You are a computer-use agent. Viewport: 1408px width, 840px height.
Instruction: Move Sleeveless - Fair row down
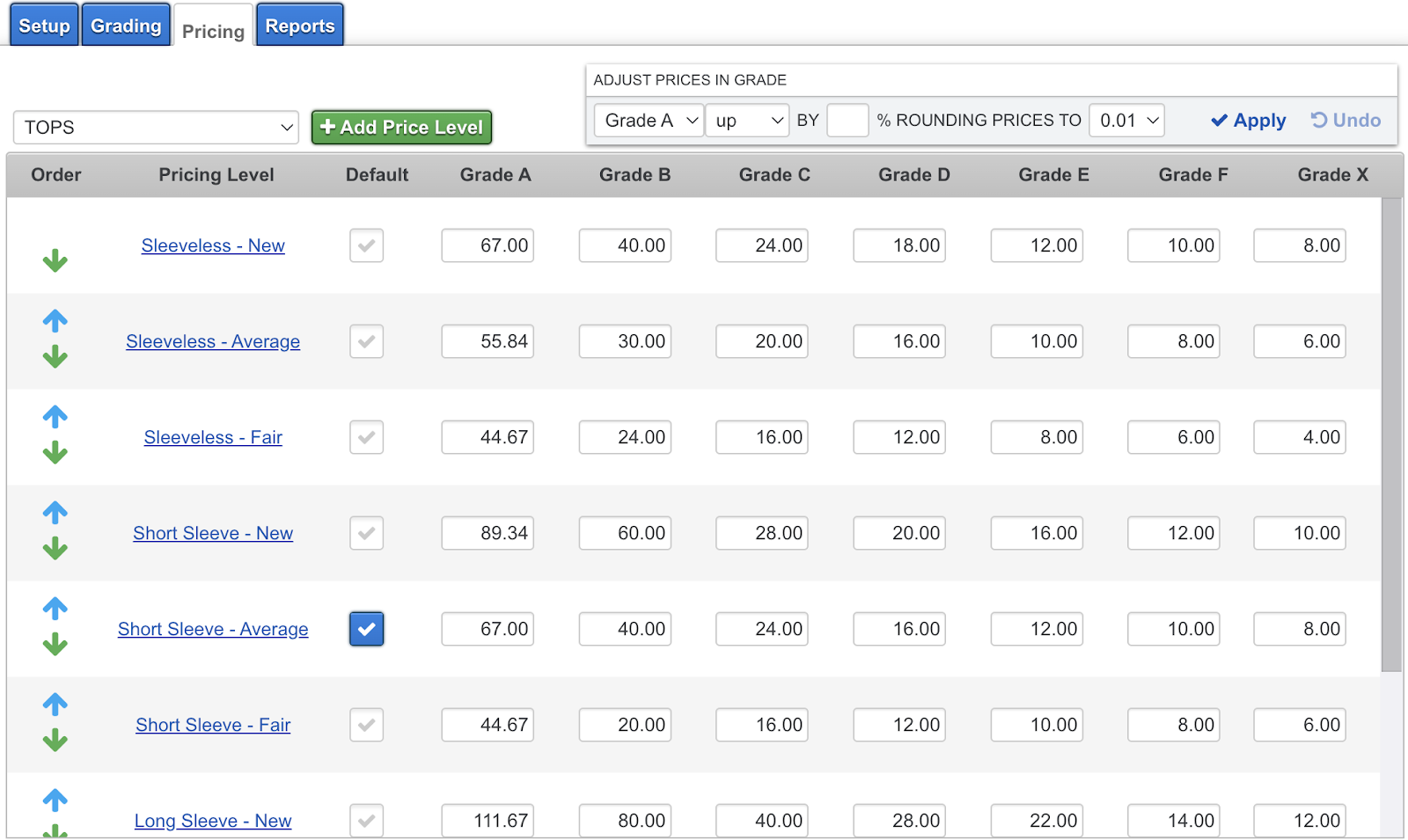click(x=55, y=452)
